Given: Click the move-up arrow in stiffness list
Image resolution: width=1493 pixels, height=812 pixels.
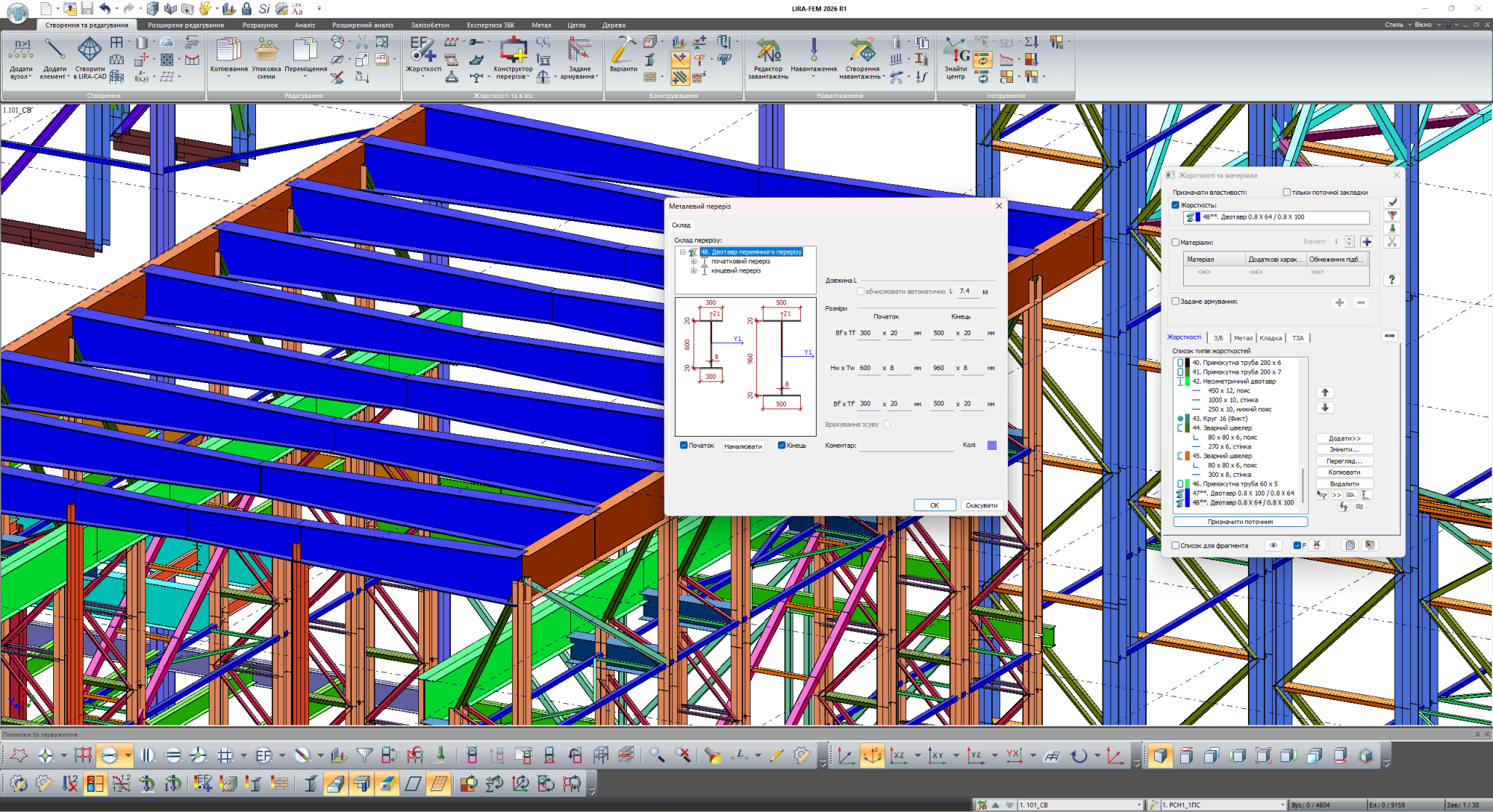Looking at the screenshot, I should tap(1325, 393).
